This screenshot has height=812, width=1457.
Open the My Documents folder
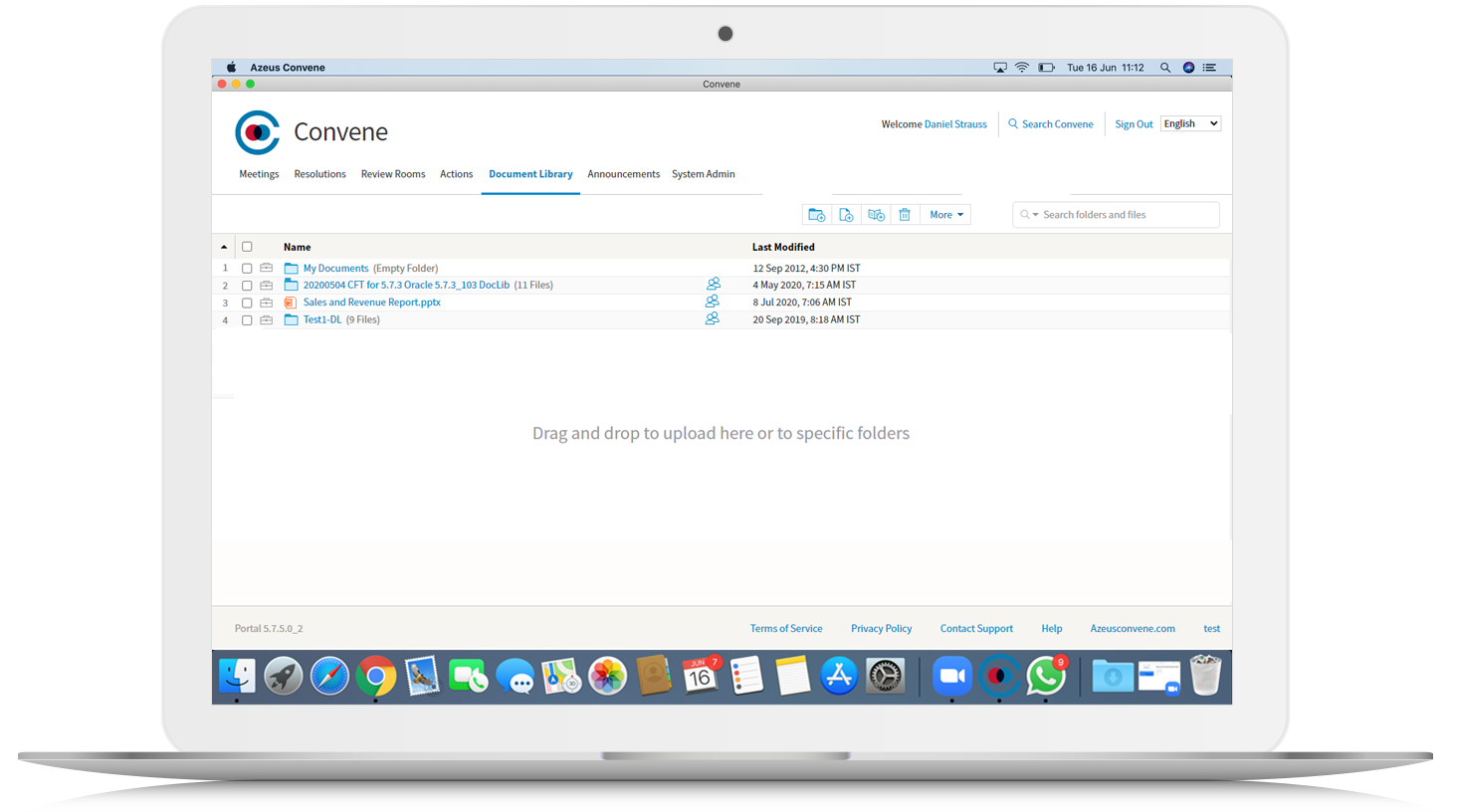335,269
